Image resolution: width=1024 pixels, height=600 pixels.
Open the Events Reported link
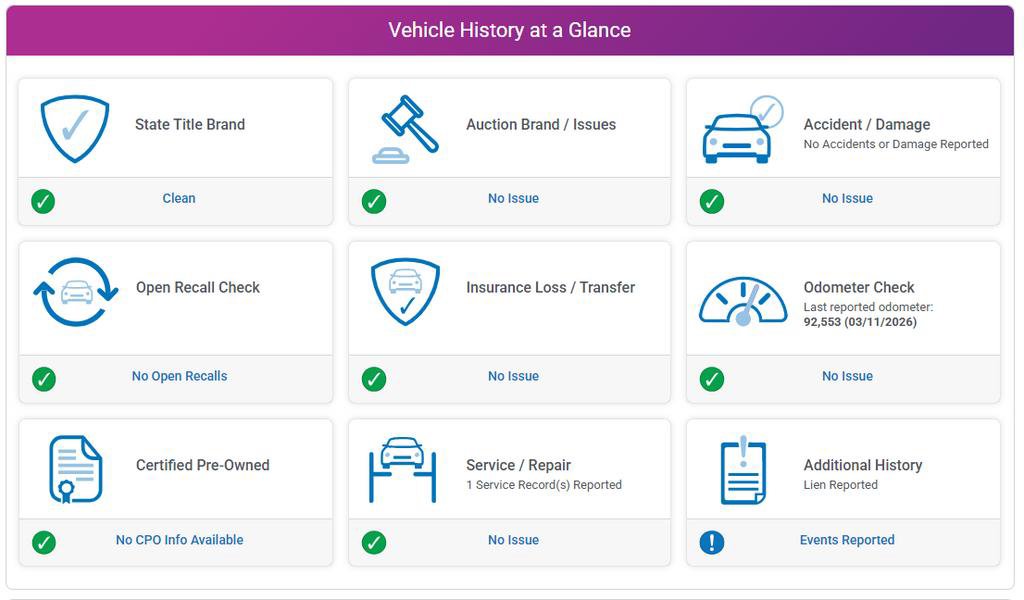(x=847, y=540)
